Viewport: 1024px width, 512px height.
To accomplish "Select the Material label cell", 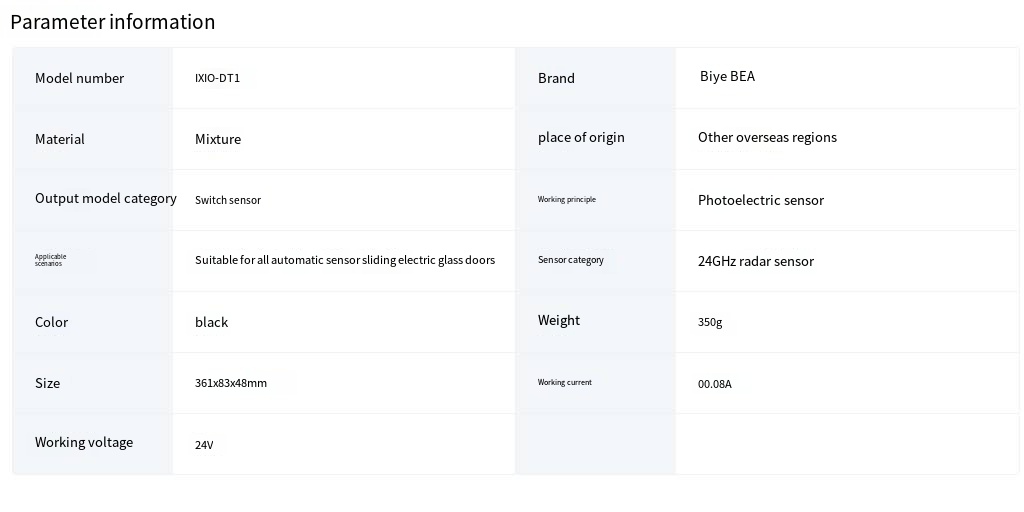I will [60, 139].
